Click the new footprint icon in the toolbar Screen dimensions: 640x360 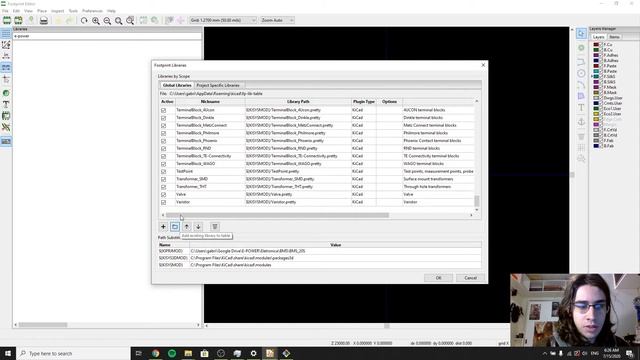[7, 20]
